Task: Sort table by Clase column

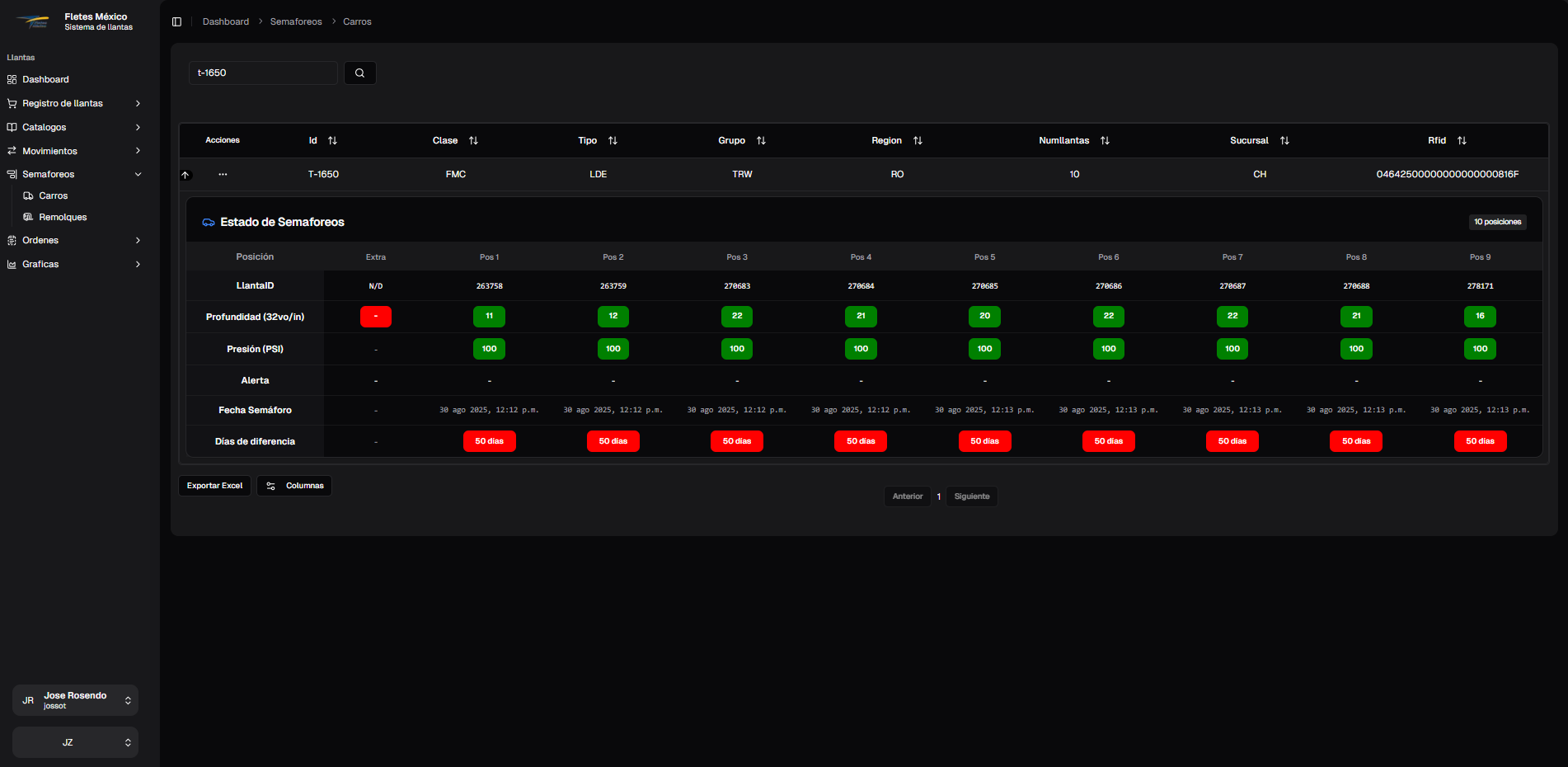Action: pyautogui.click(x=473, y=141)
